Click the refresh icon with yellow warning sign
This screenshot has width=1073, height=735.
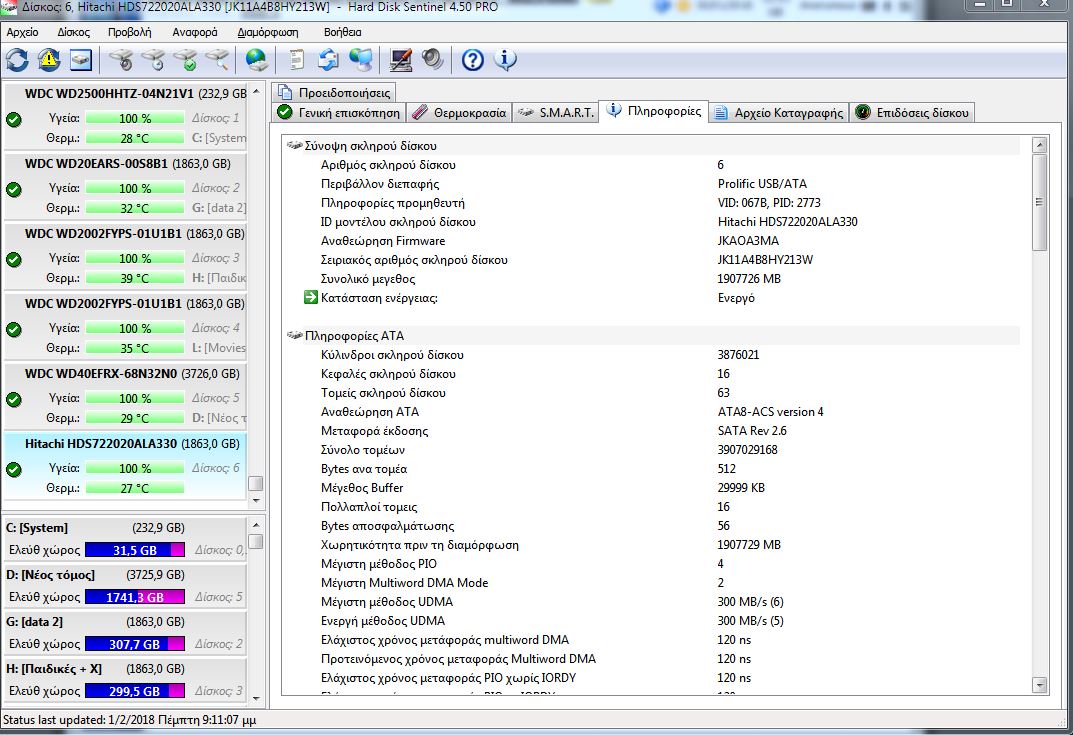coord(49,60)
